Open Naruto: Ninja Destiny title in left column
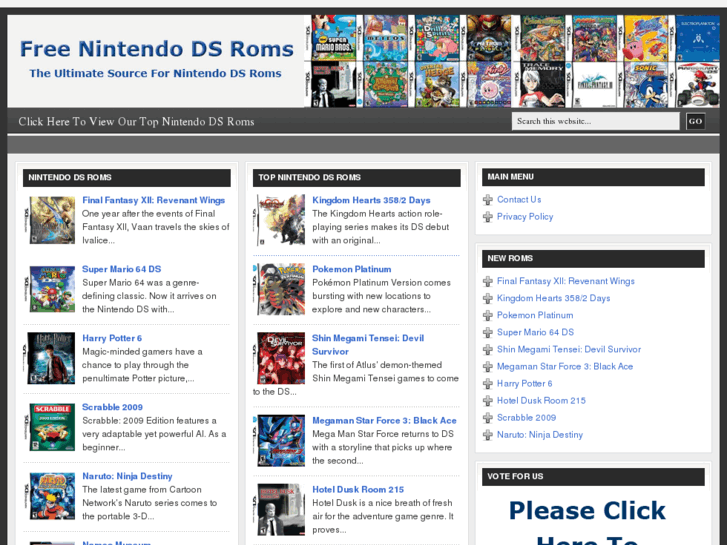The width and height of the screenshot is (727, 545). (x=127, y=476)
